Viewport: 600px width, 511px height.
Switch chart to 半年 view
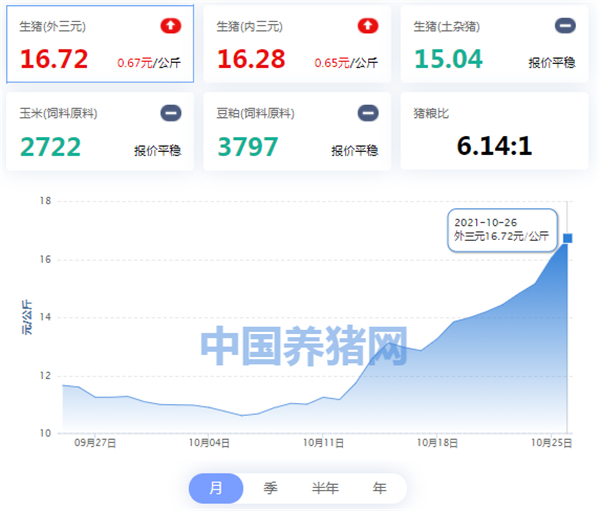point(325,488)
